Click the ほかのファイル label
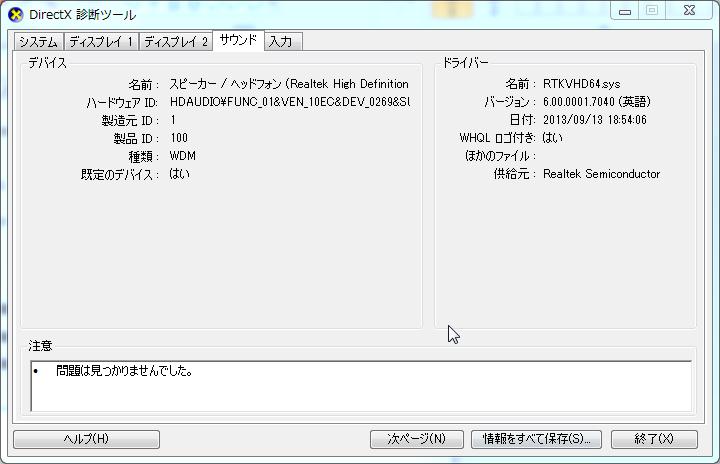 point(501,156)
